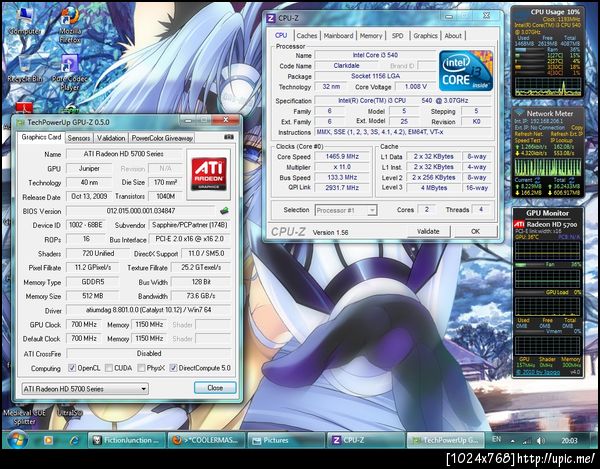Open the PowerColor Giveaway tab
The width and height of the screenshot is (600, 469).
pos(162,138)
